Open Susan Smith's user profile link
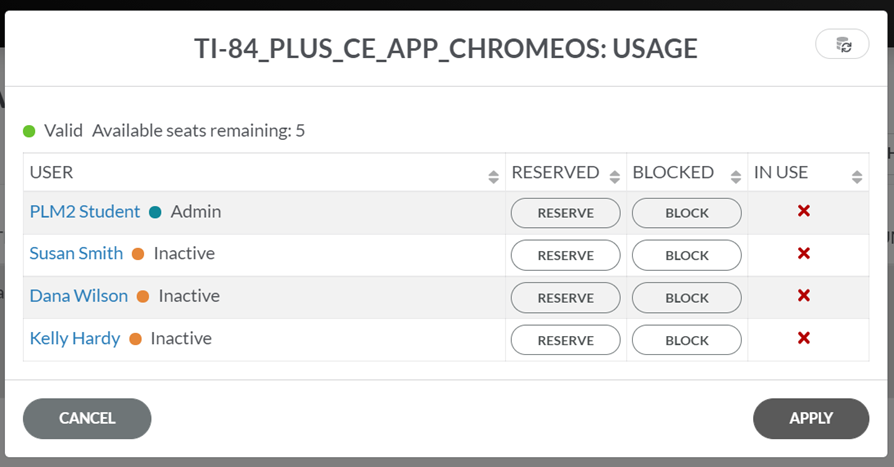This screenshot has height=467, width=894. pos(76,254)
